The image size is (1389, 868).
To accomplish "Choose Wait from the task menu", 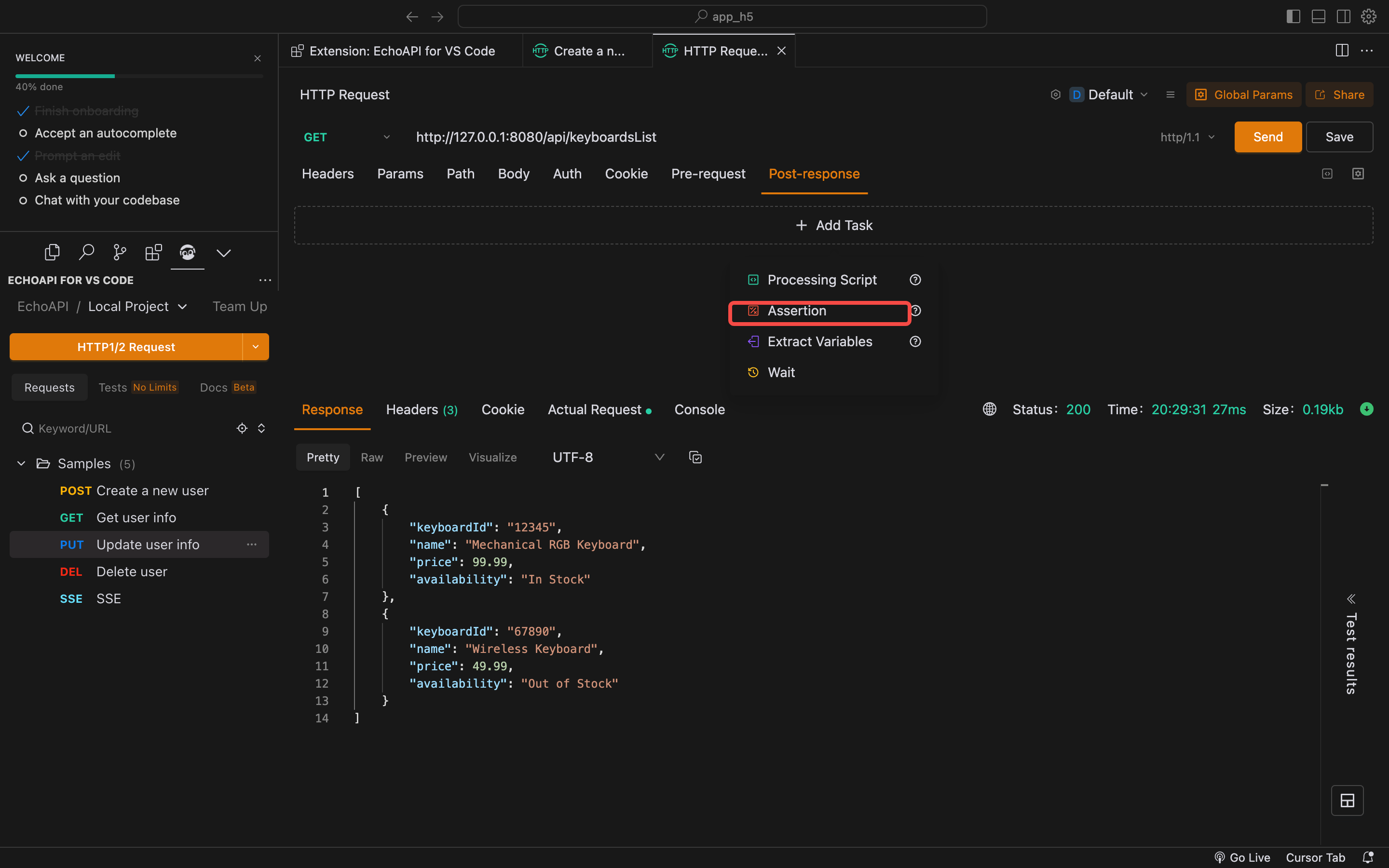I will 781,373.
